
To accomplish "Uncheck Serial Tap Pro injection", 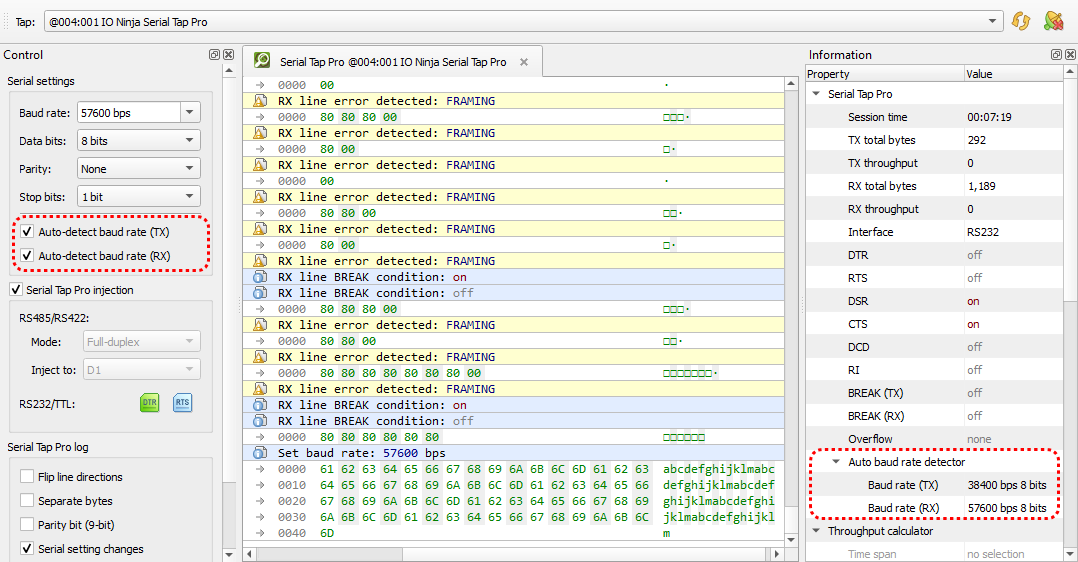I will pyautogui.click(x=16, y=290).
